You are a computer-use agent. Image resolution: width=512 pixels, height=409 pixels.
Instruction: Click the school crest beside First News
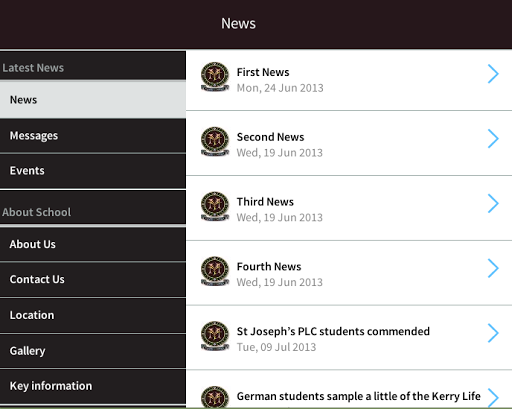pyautogui.click(x=215, y=77)
